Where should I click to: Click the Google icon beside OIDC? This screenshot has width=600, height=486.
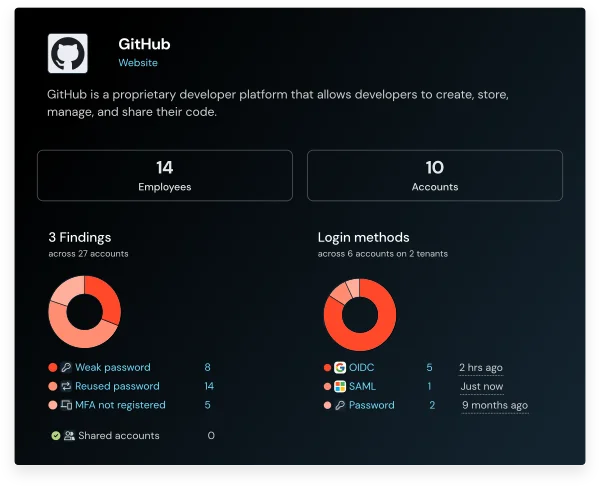pyautogui.click(x=340, y=367)
